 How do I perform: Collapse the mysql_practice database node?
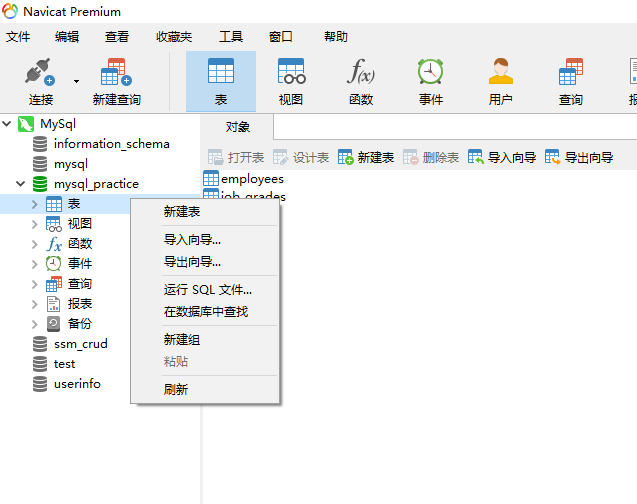click(x=20, y=184)
